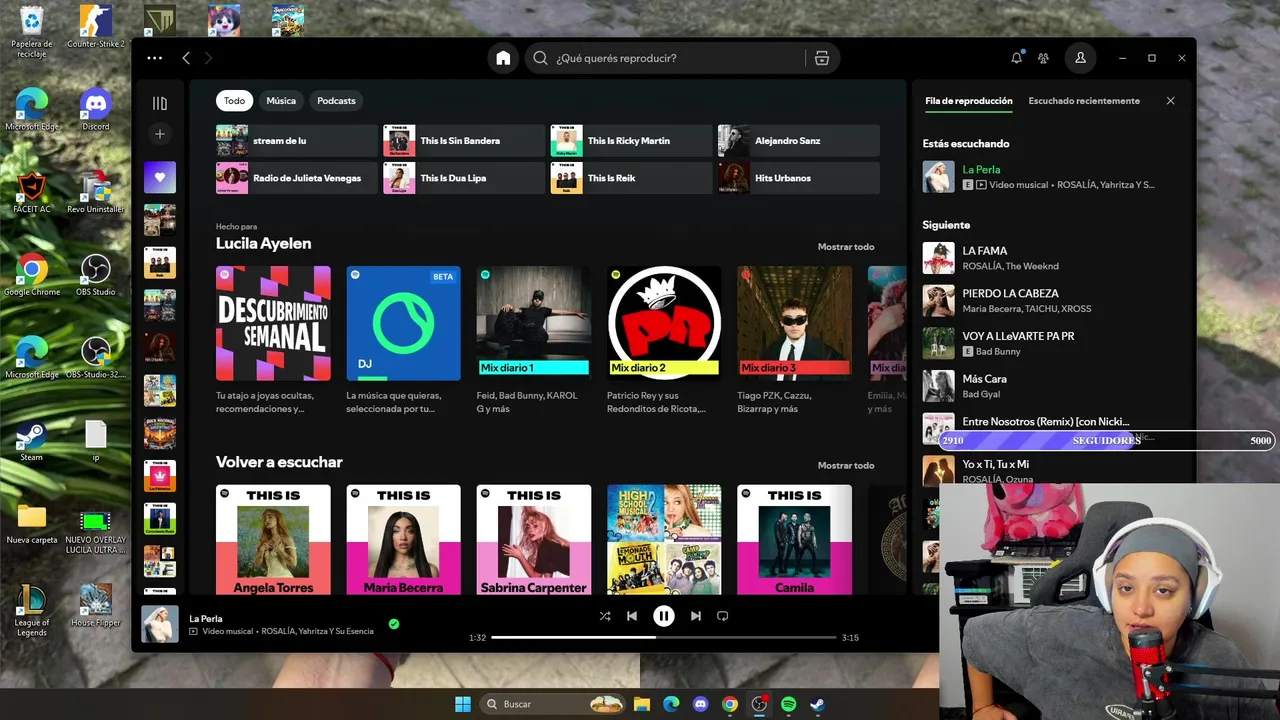Go to Spotify Home
The height and width of the screenshot is (720, 1280).
click(503, 58)
